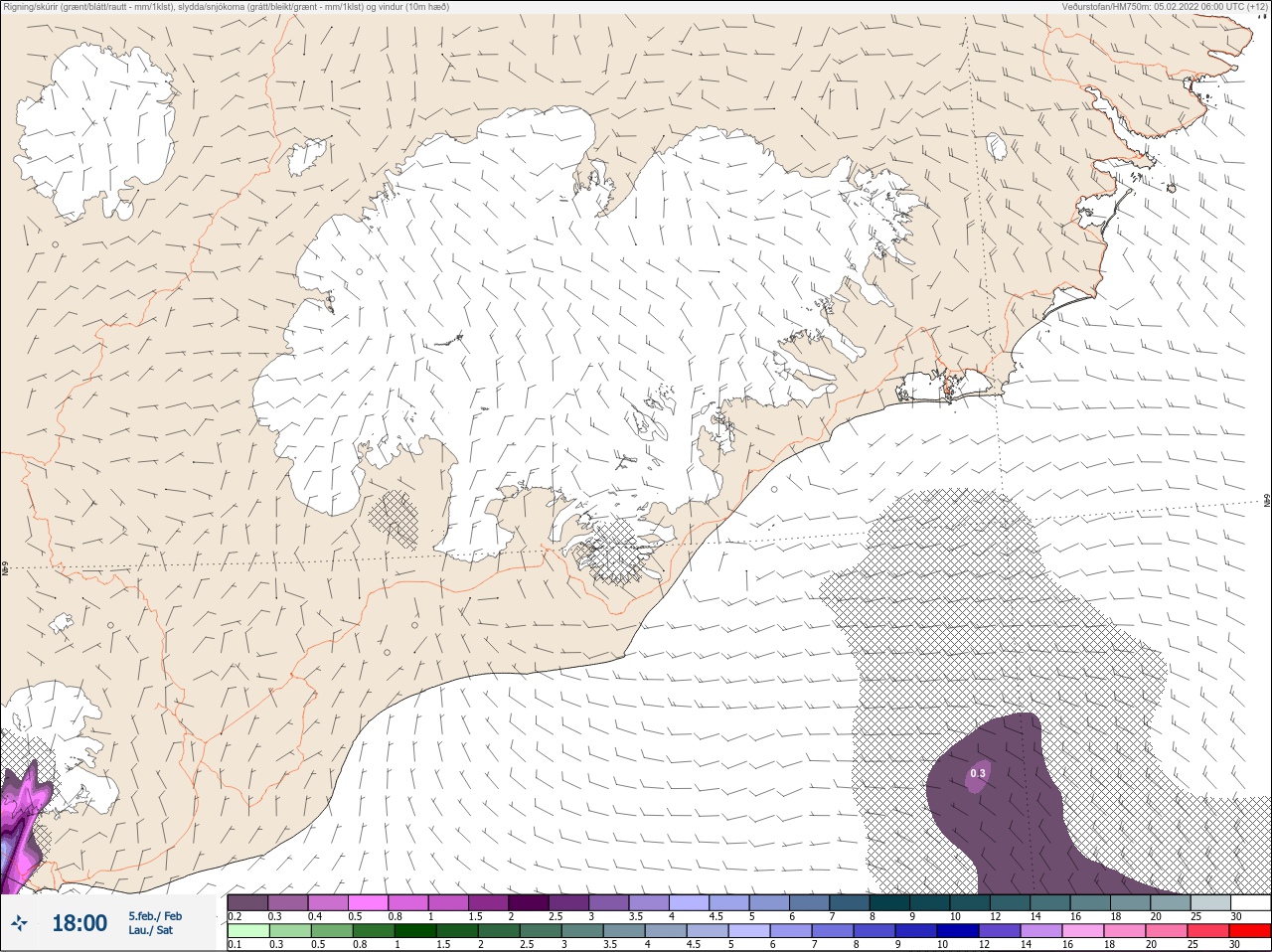Pick the upper-row dark teal swatch labelled 8
1272x952 pixels.
pyautogui.click(x=889, y=903)
